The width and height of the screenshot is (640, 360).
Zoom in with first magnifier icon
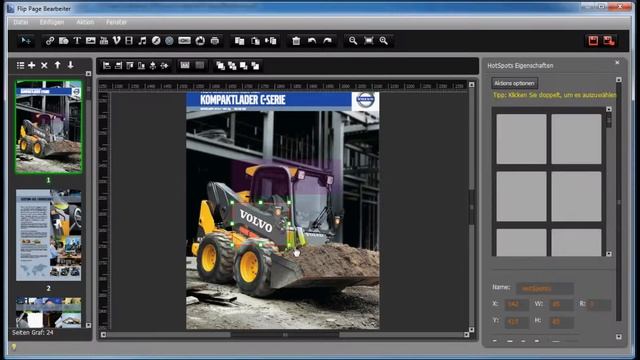point(353,40)
